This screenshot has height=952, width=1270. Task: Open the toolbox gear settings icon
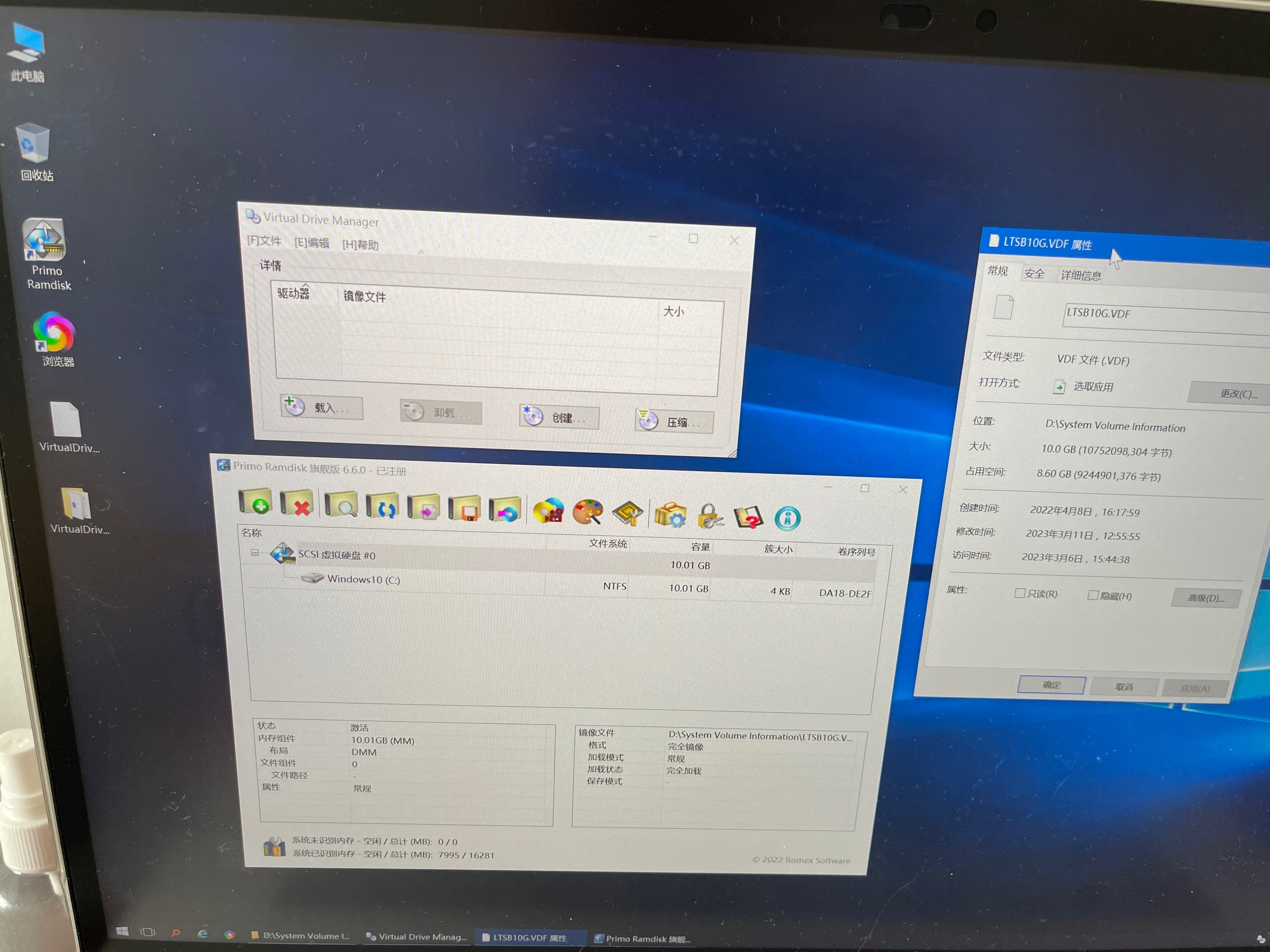point(670,515)
